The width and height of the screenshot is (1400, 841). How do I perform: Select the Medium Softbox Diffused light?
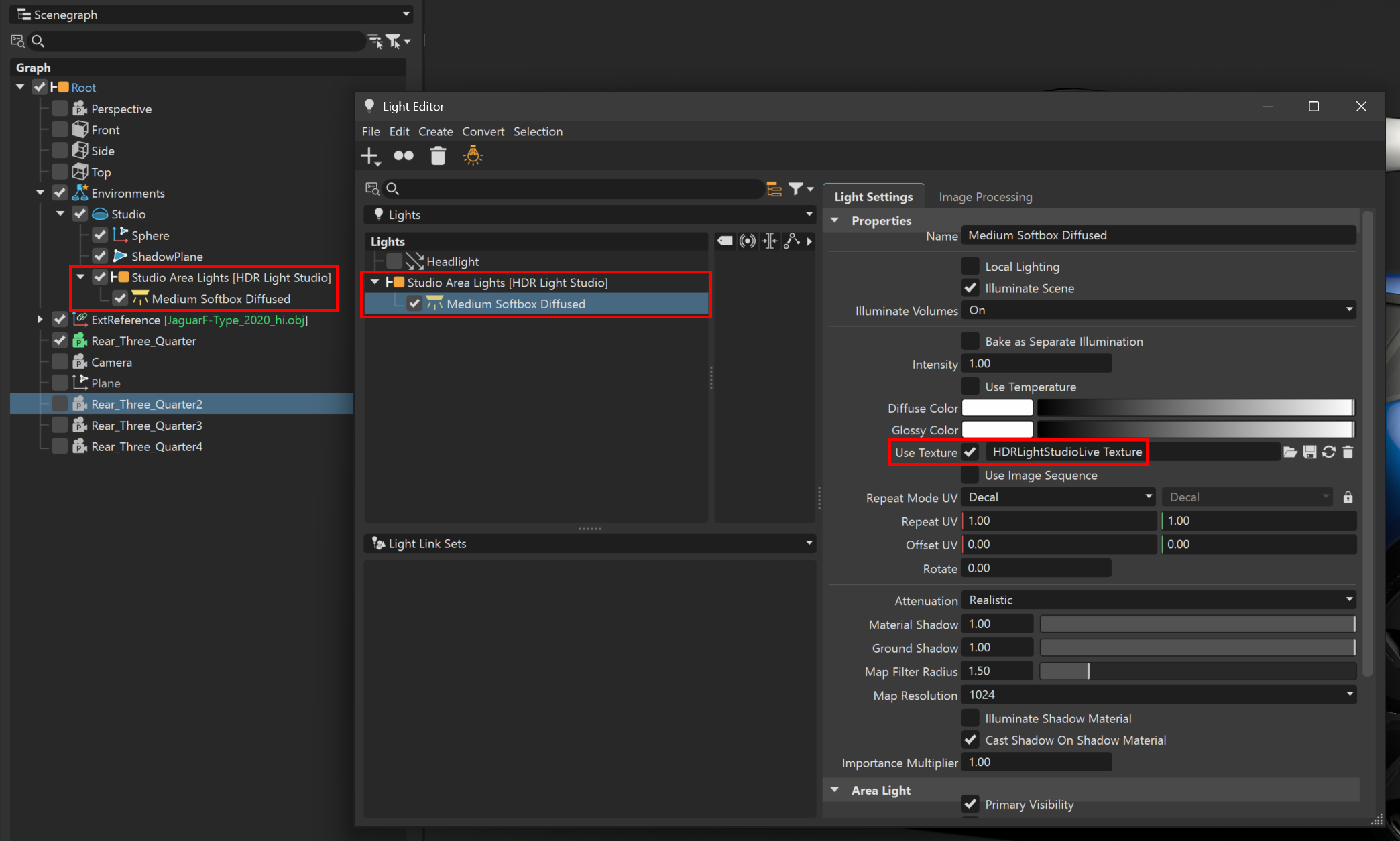pyautogui.click(x=516, y=304)
